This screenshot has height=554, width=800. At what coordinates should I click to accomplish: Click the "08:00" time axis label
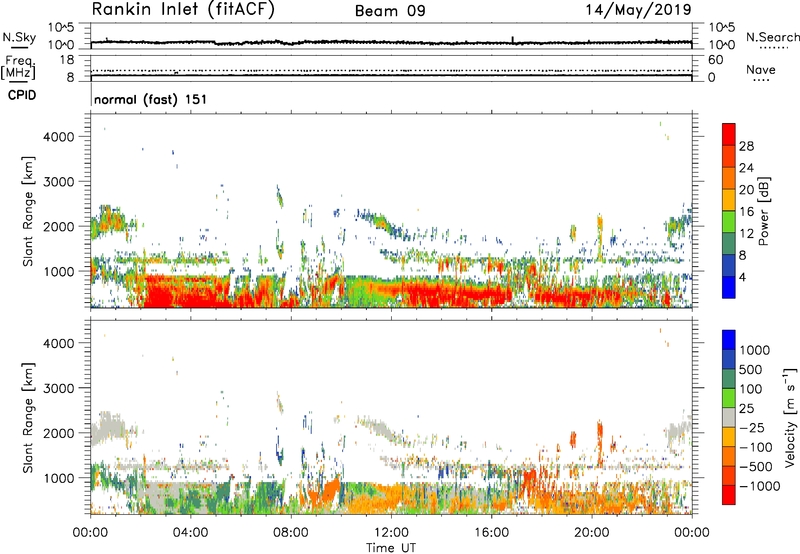coord(291,533)
